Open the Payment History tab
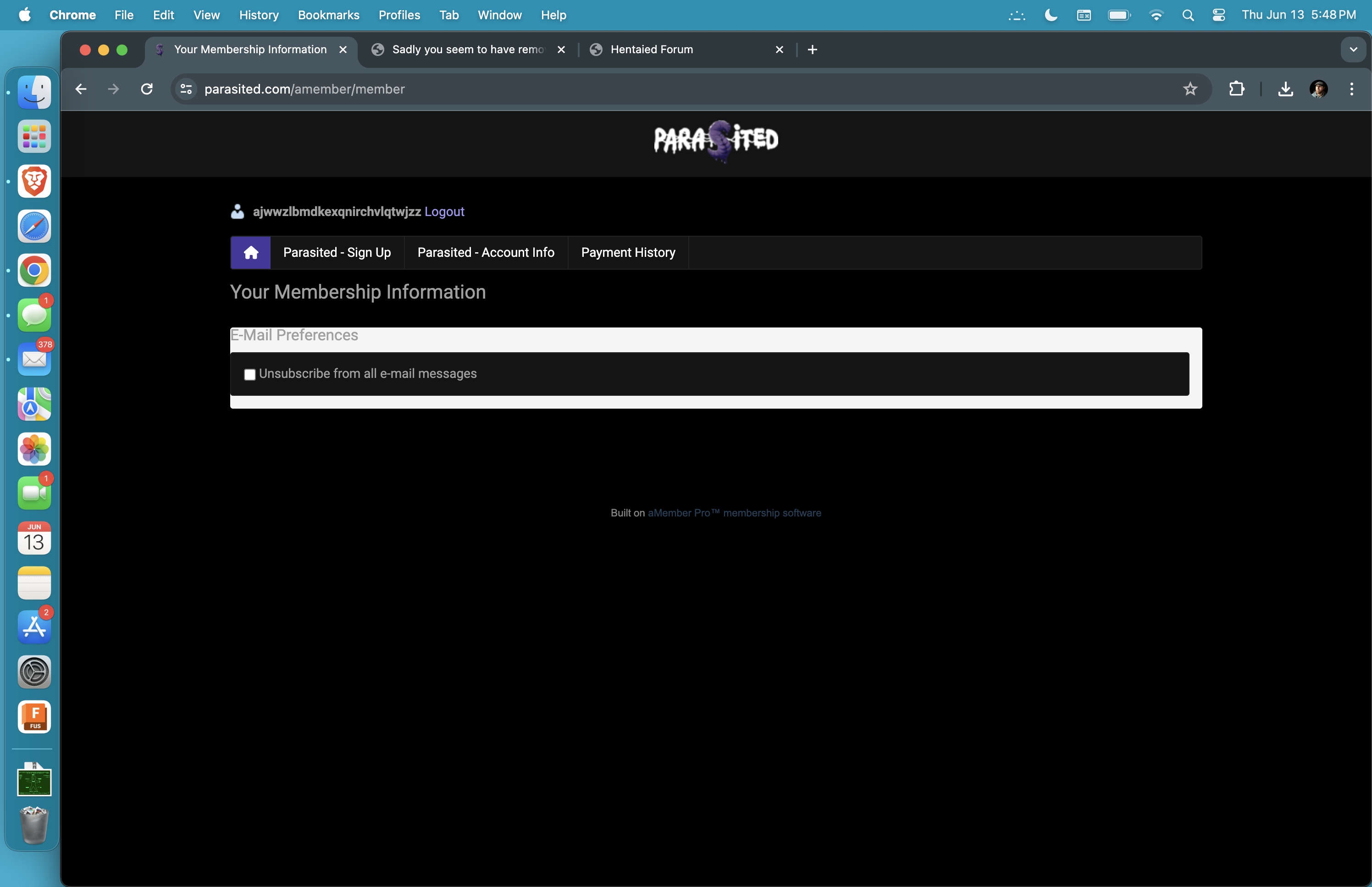The height and width of the screenshot is (887, 1372). pos(628,252)
